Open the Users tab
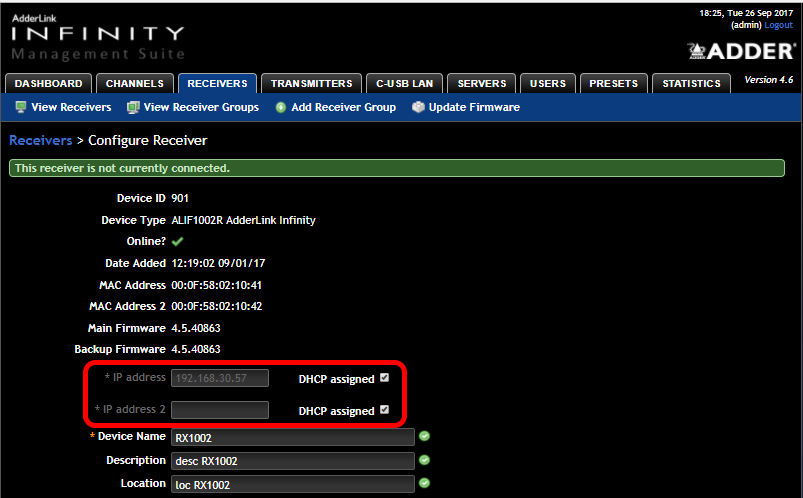The image size is (803, 498). (548, 84)
